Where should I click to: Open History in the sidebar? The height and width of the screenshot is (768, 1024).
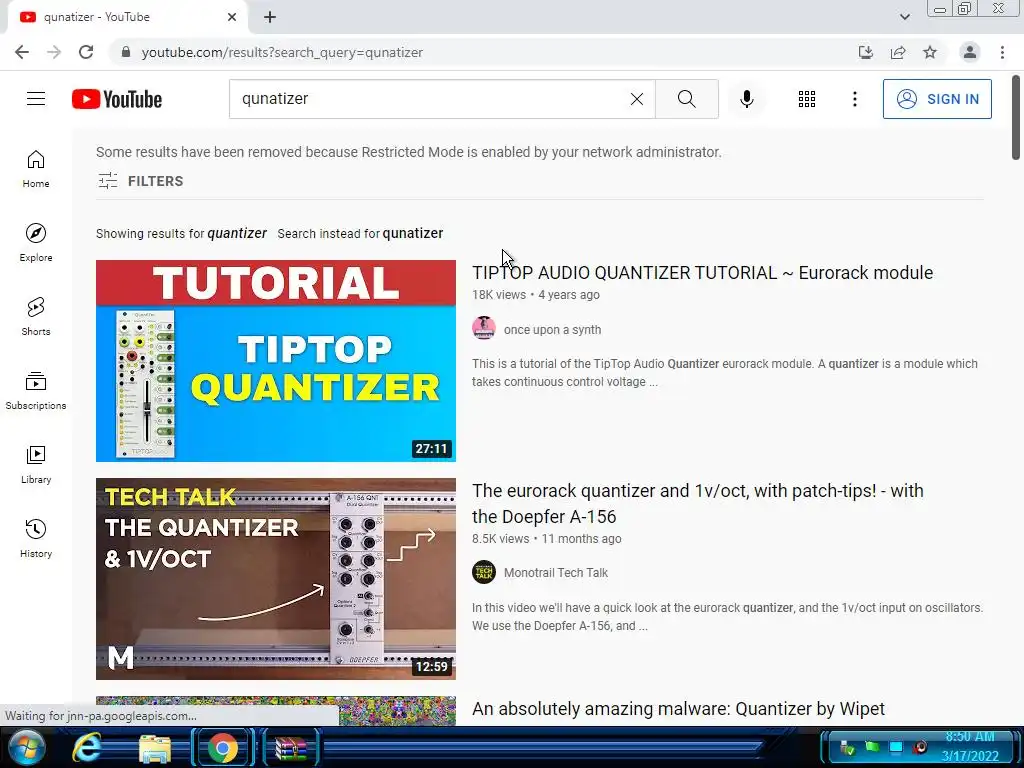(x=36, y=539)
